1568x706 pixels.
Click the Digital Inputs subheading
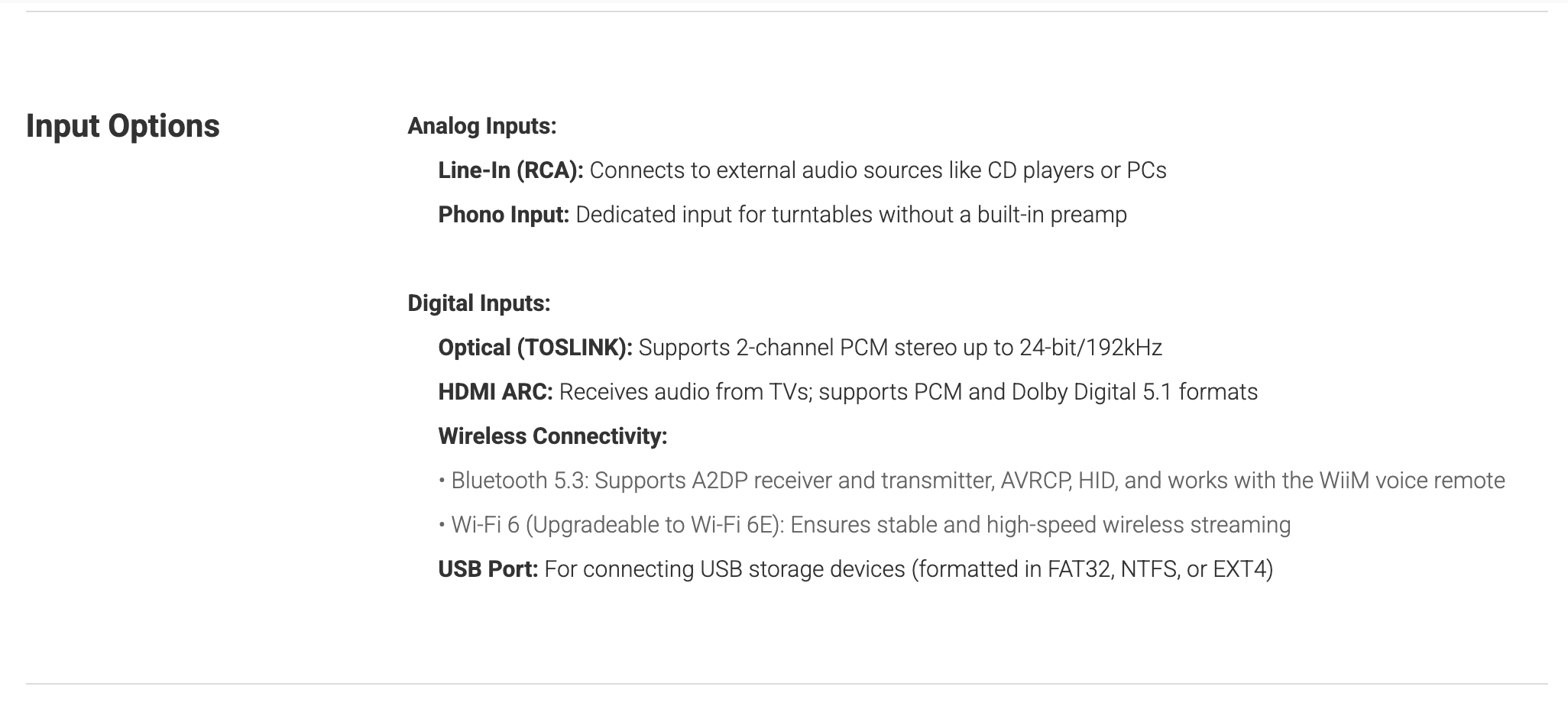(478, 303)
